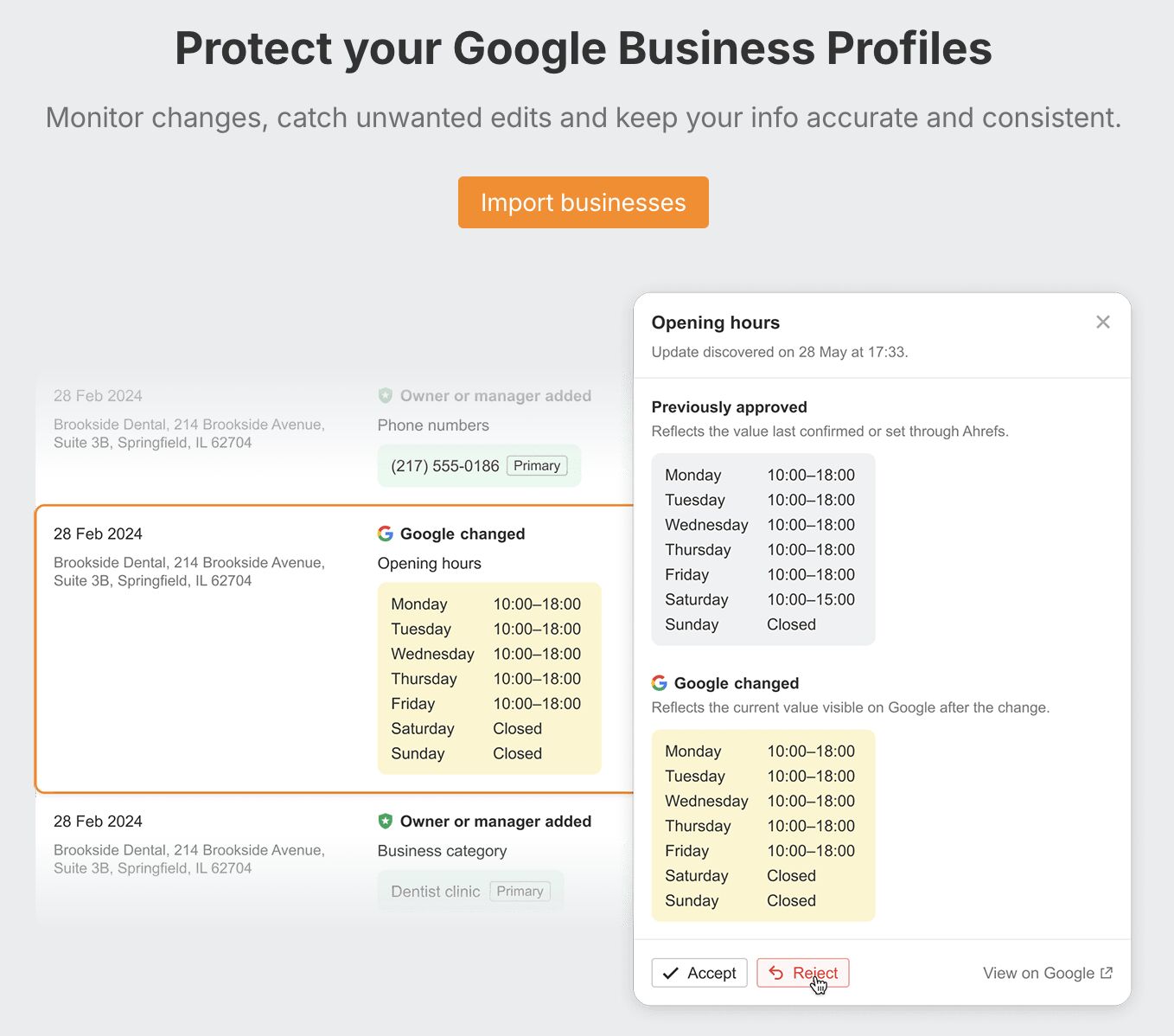This screenshot has width=1174, height=1036.
Task: Click the Google logo in the highlighted list entry
Action: [386, 534]
